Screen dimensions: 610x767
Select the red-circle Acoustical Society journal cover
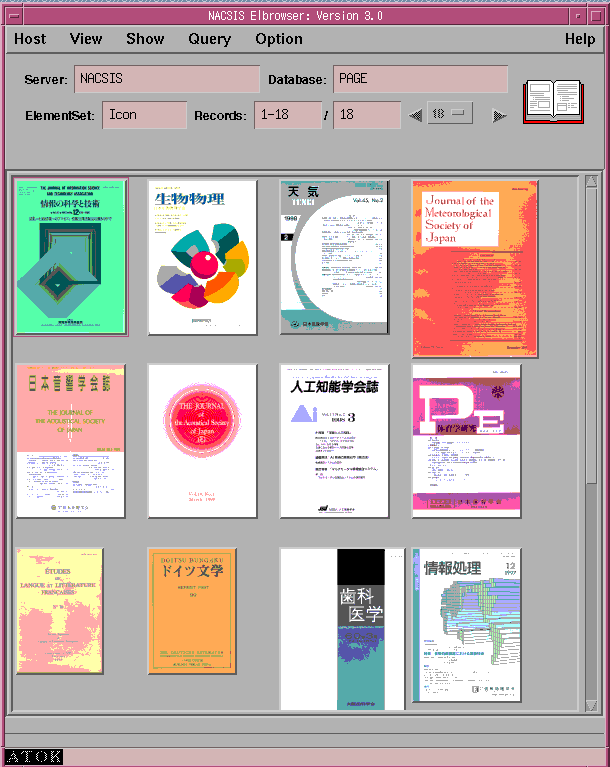coord(203,441)
